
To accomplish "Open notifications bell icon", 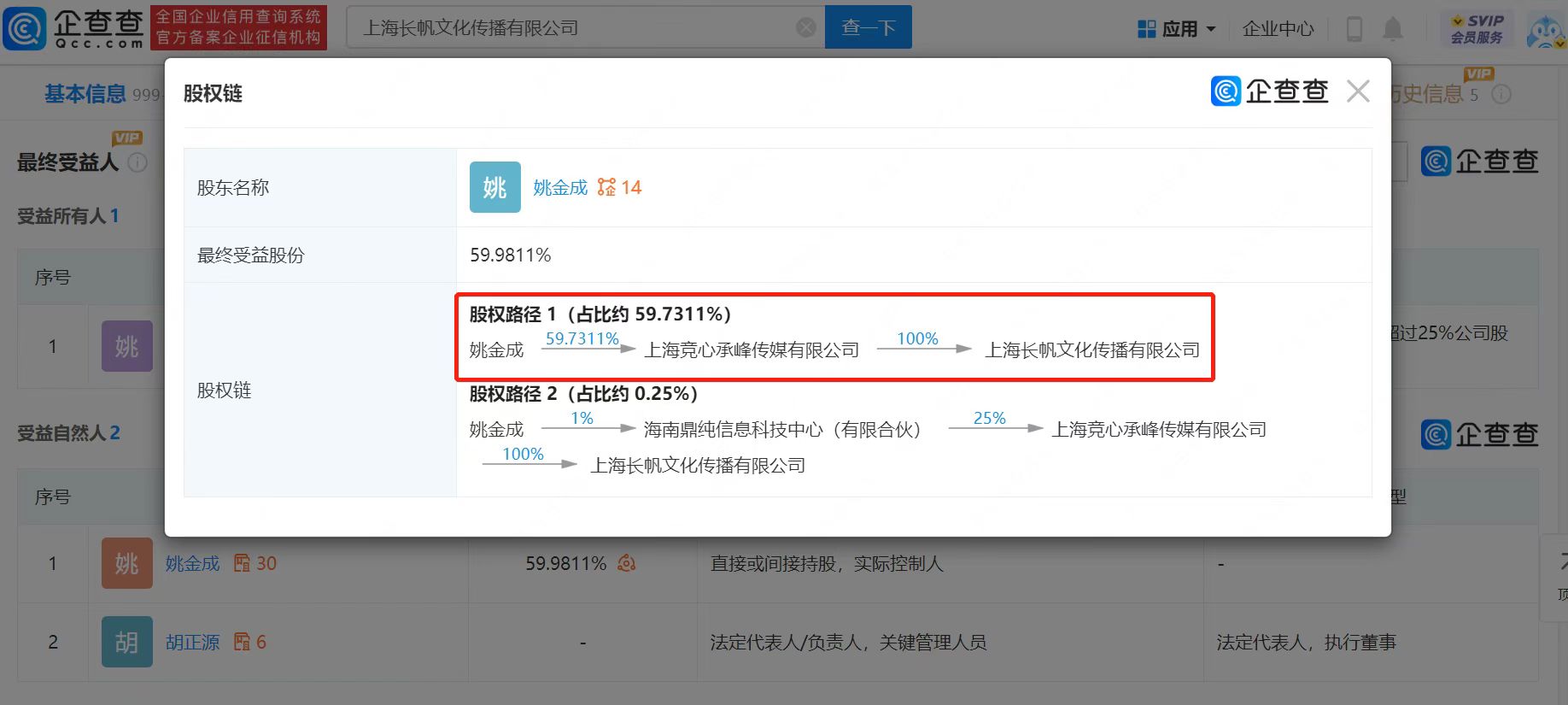I will click(1392, 29).
